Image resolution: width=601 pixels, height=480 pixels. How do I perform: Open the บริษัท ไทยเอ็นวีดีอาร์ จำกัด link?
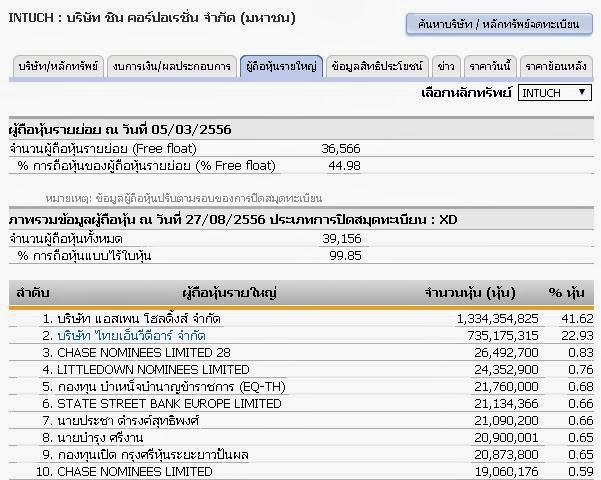[x=131, y=336]
